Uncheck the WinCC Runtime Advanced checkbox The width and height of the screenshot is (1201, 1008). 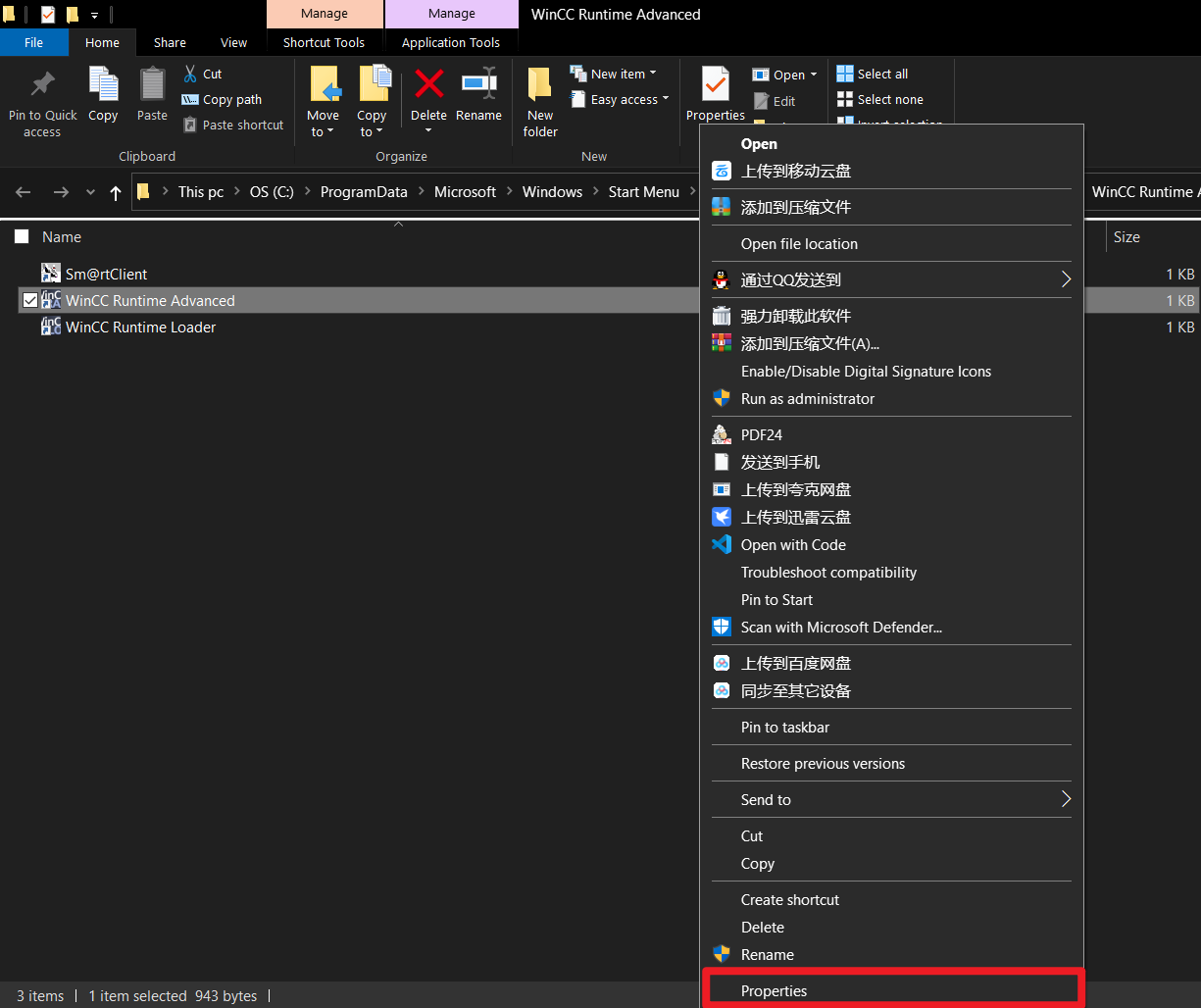30,300
